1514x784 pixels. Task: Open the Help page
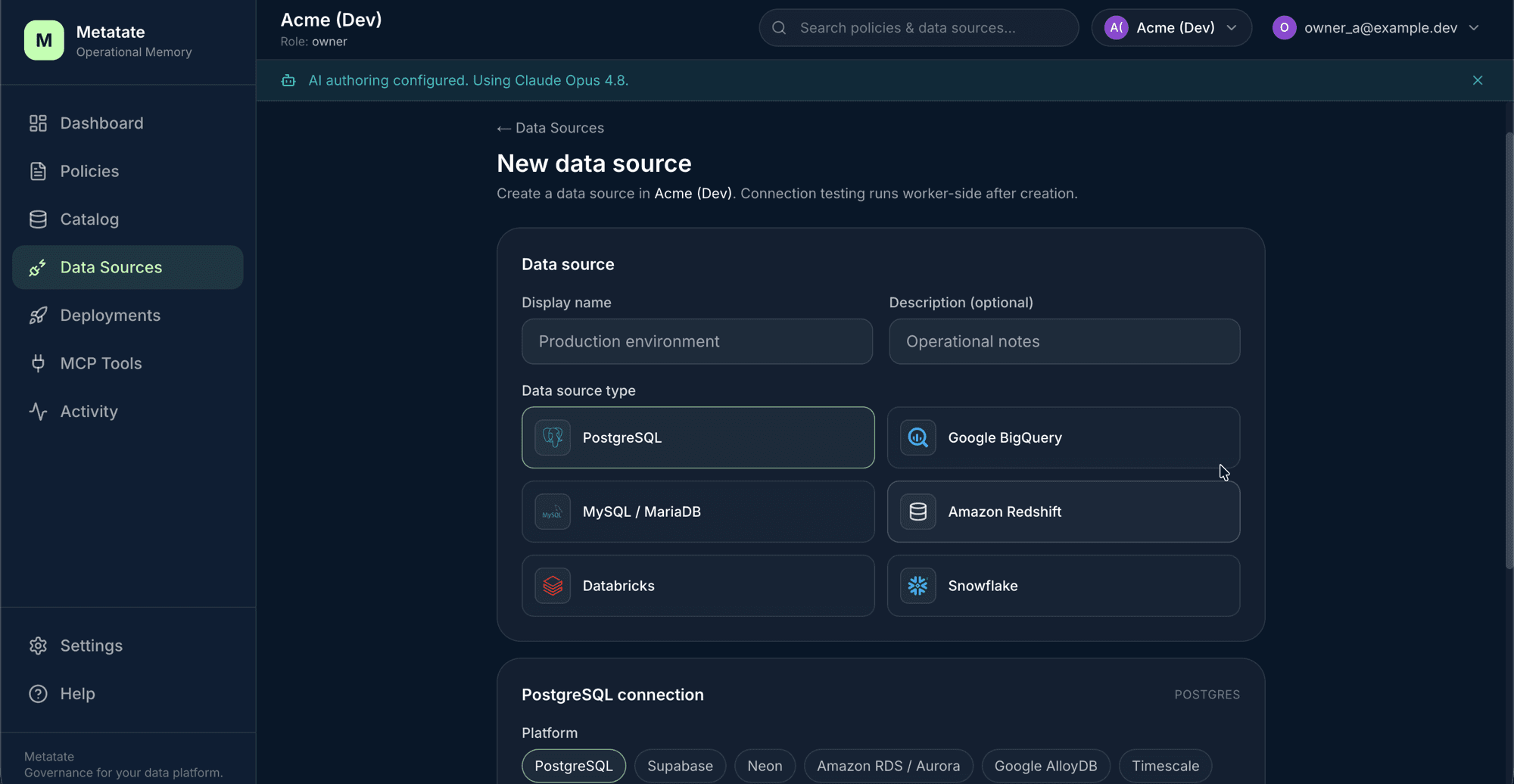128,694
